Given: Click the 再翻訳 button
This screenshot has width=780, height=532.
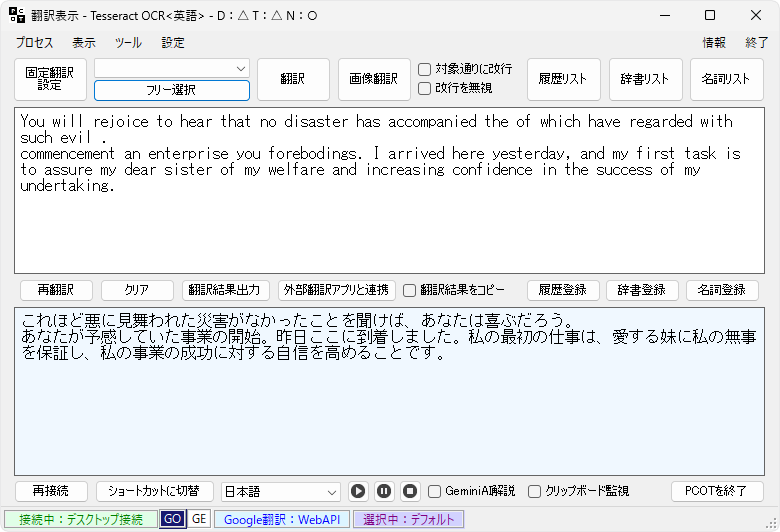Looking at the screenshot, I should [x=56, y=290].
